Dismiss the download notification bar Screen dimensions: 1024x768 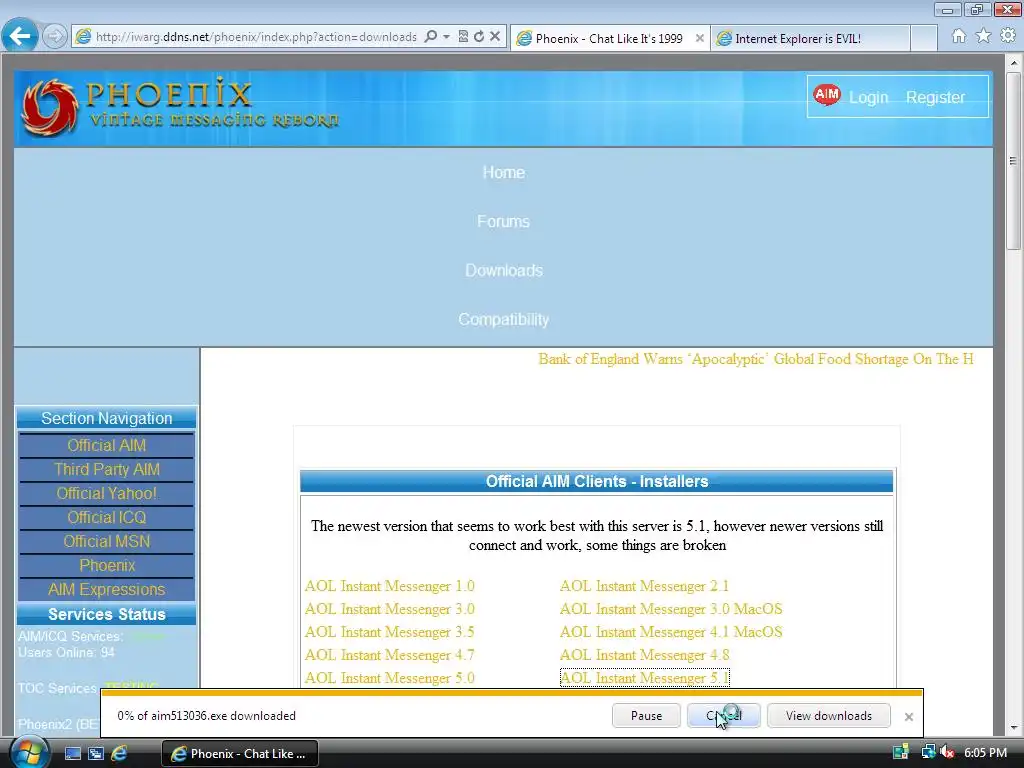coord(908,717)
